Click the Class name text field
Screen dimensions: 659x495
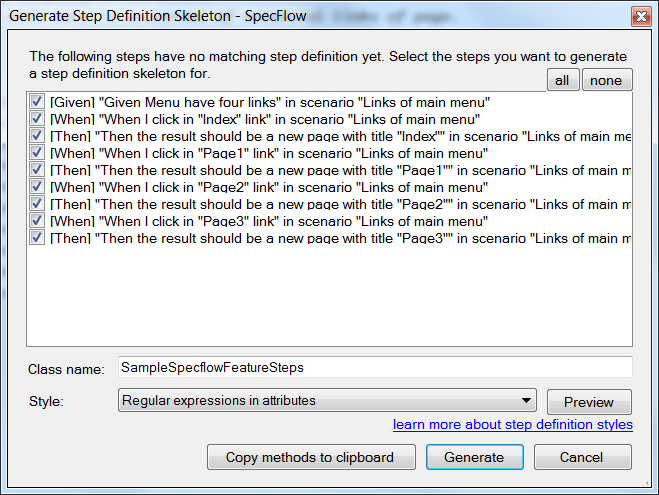coord(374,368)
